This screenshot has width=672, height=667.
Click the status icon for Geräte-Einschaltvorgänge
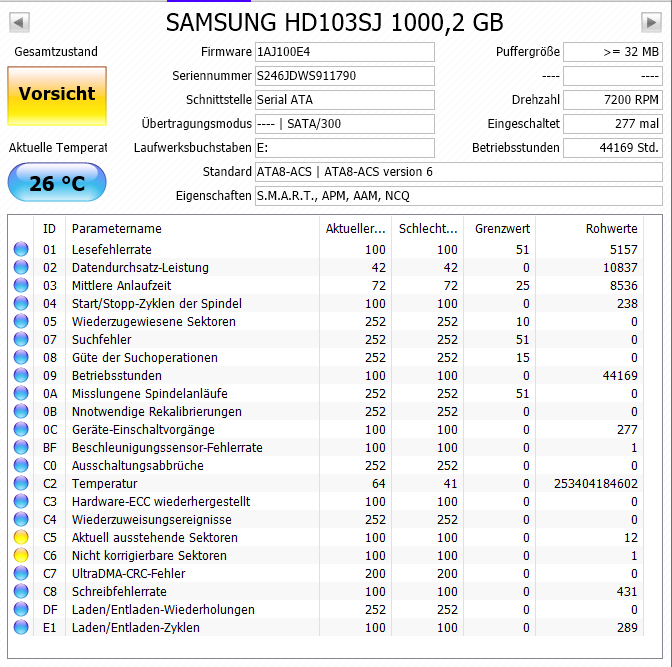tap(21, 429)
